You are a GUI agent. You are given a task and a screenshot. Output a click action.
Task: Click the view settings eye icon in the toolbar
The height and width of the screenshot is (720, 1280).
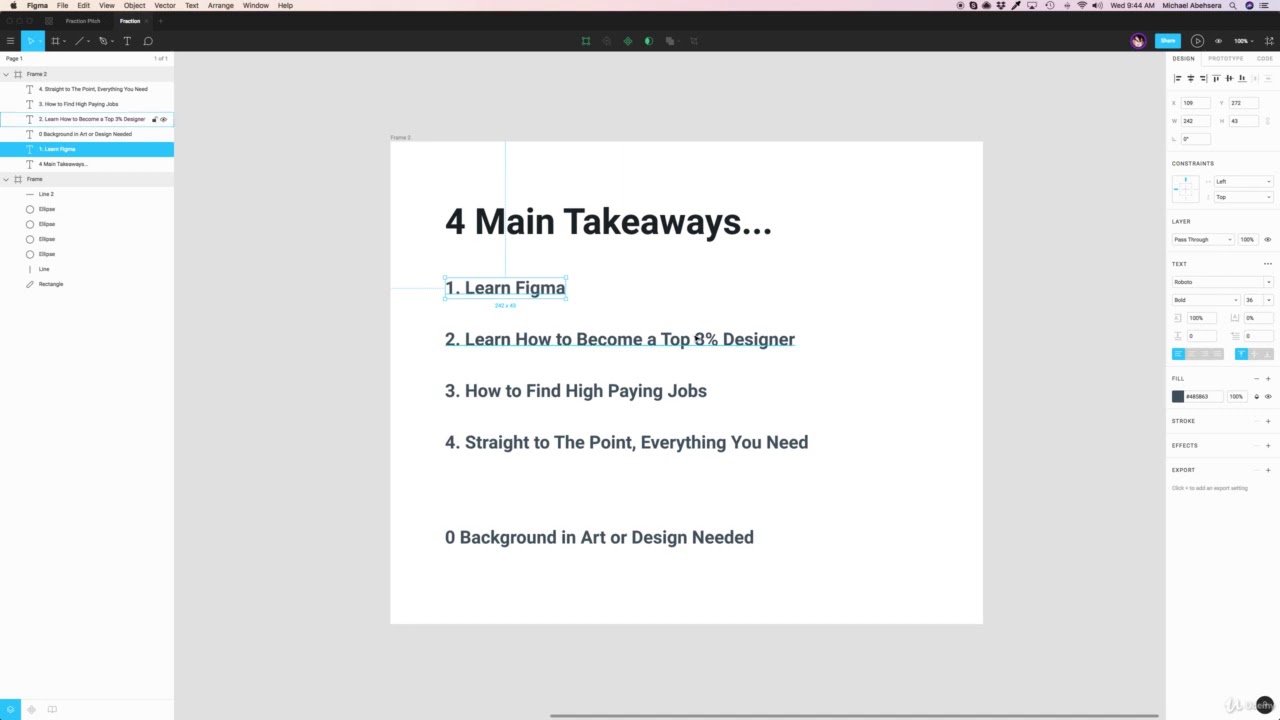pyautogui.click(x=1218, y=41)
